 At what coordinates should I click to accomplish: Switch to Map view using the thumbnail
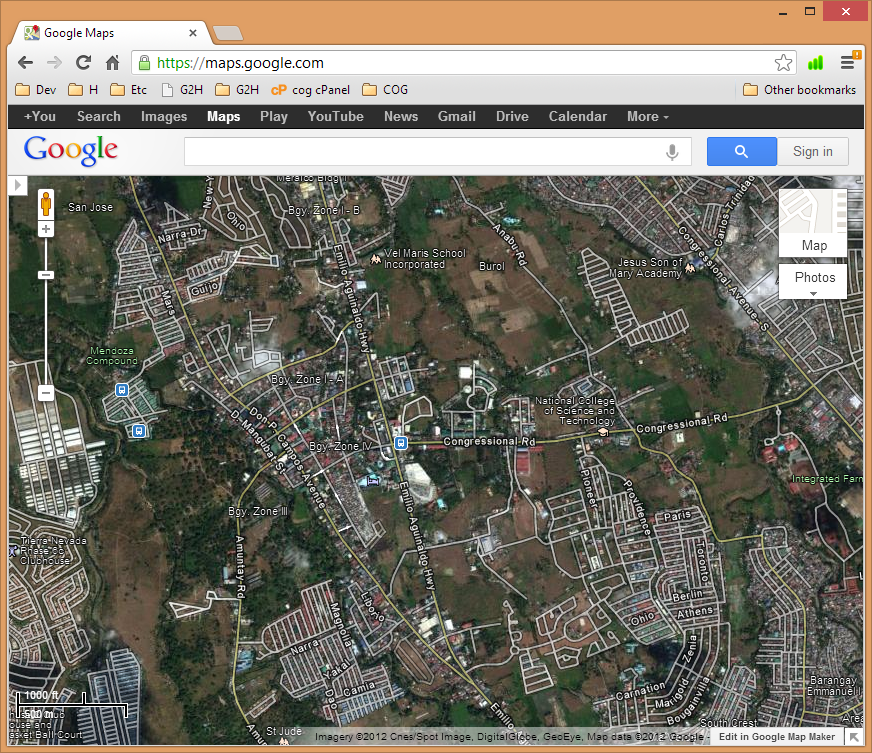coord(813,222)
